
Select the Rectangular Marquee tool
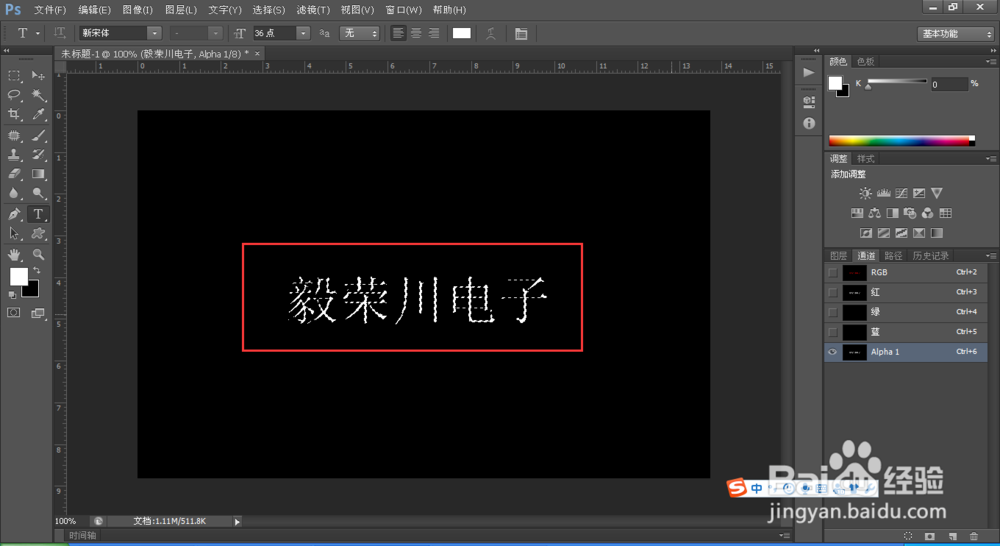(x=13, y=76)
